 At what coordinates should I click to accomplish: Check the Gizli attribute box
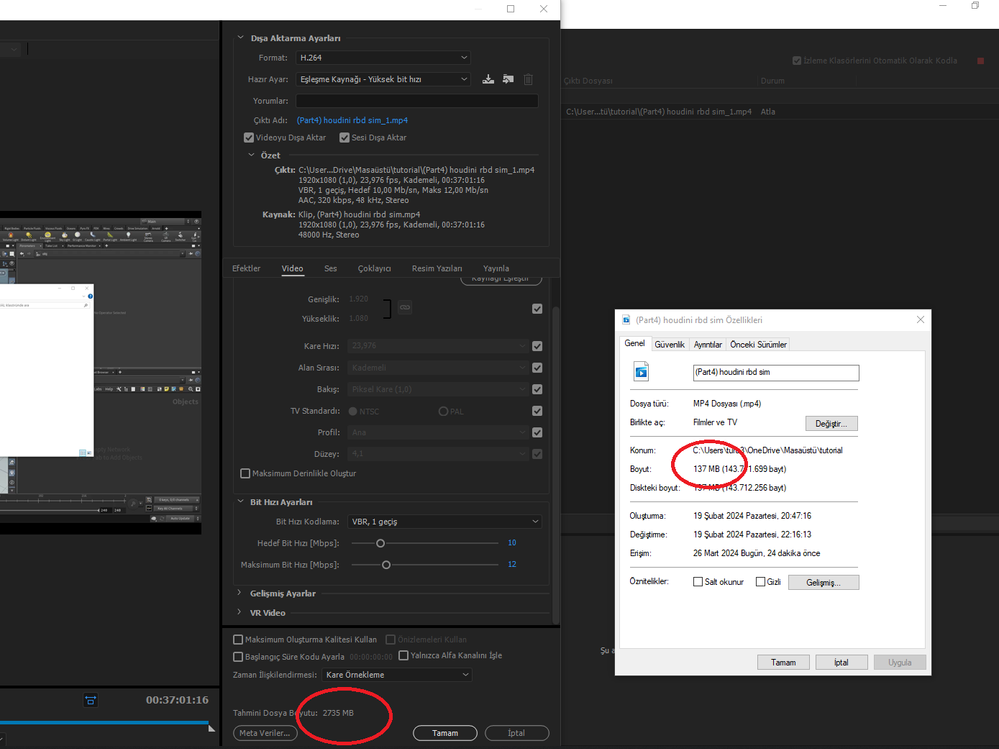click(x=760, y=581)
